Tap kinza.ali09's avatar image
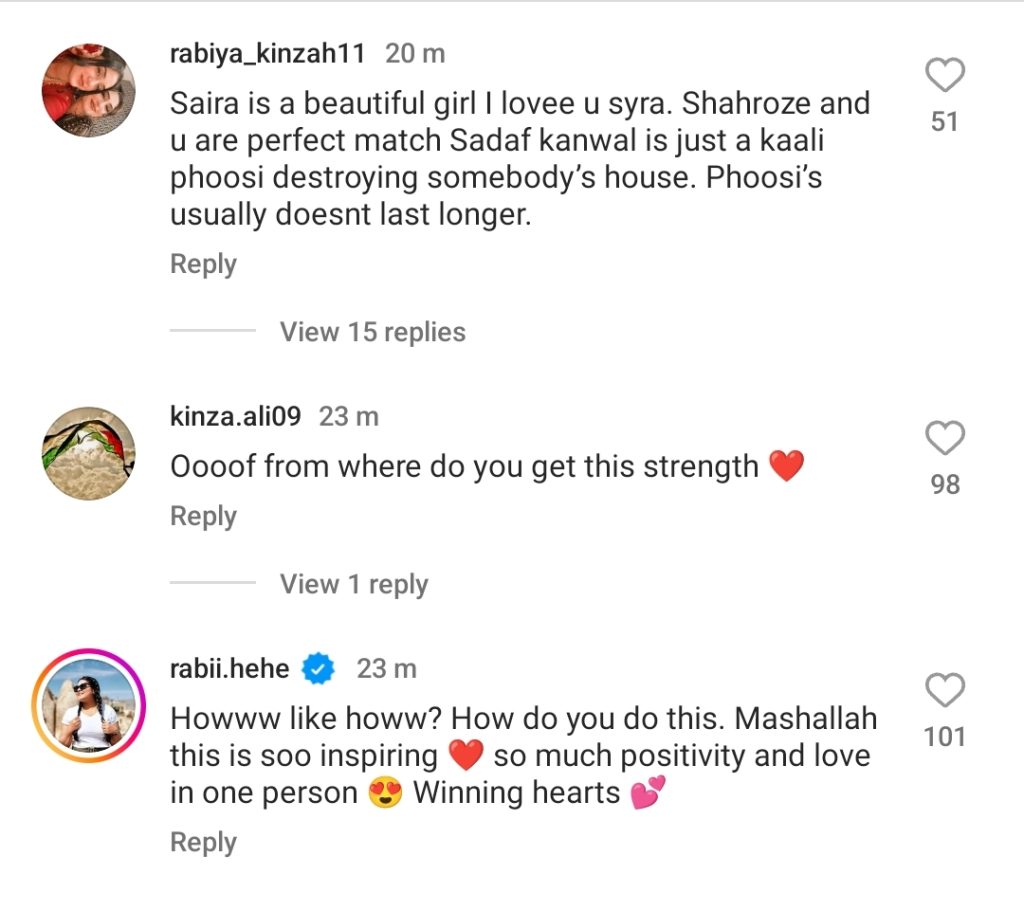Image resolution: width=1024 pixels, height=911 pixels. [x=88, y=453]
